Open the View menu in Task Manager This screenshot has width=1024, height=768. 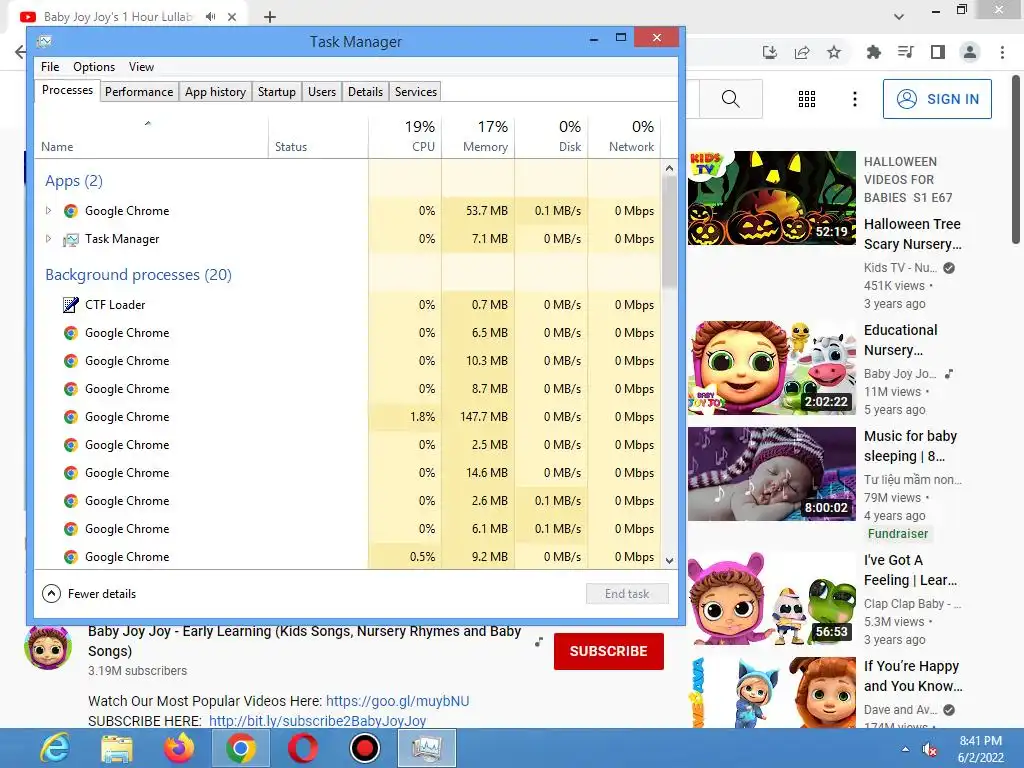coord(141,67)
